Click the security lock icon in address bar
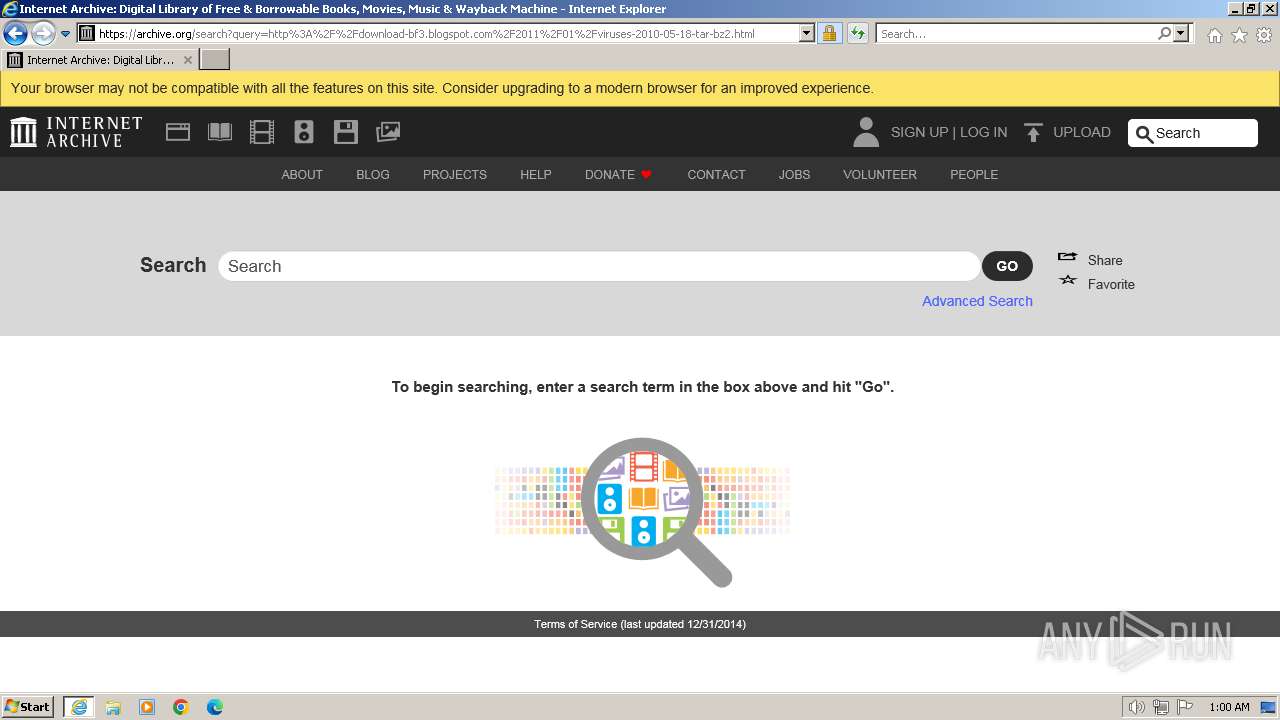The width and height of the screenshot is (1280, 720). (829, 33)
